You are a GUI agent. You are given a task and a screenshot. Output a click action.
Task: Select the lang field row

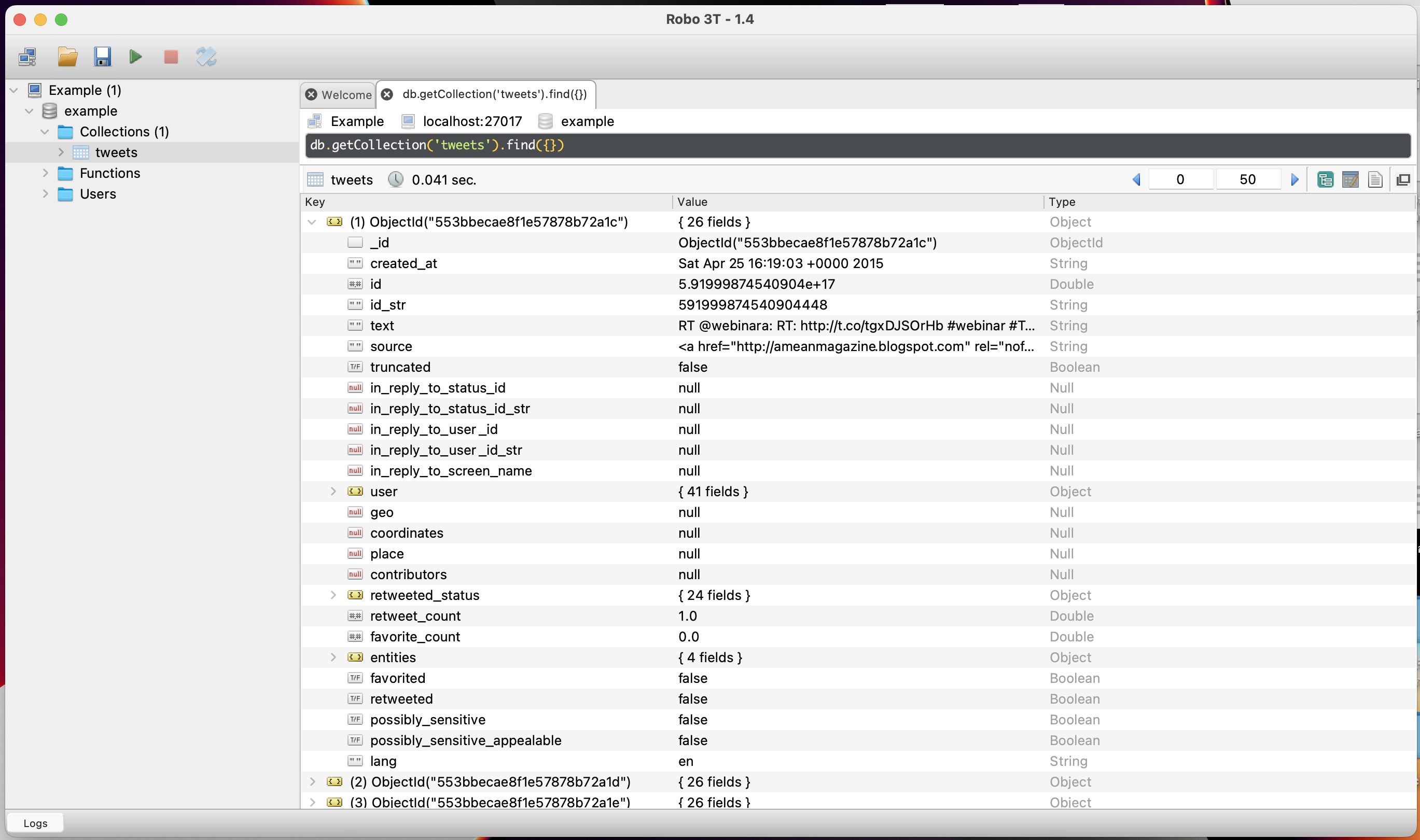point(858,761)
